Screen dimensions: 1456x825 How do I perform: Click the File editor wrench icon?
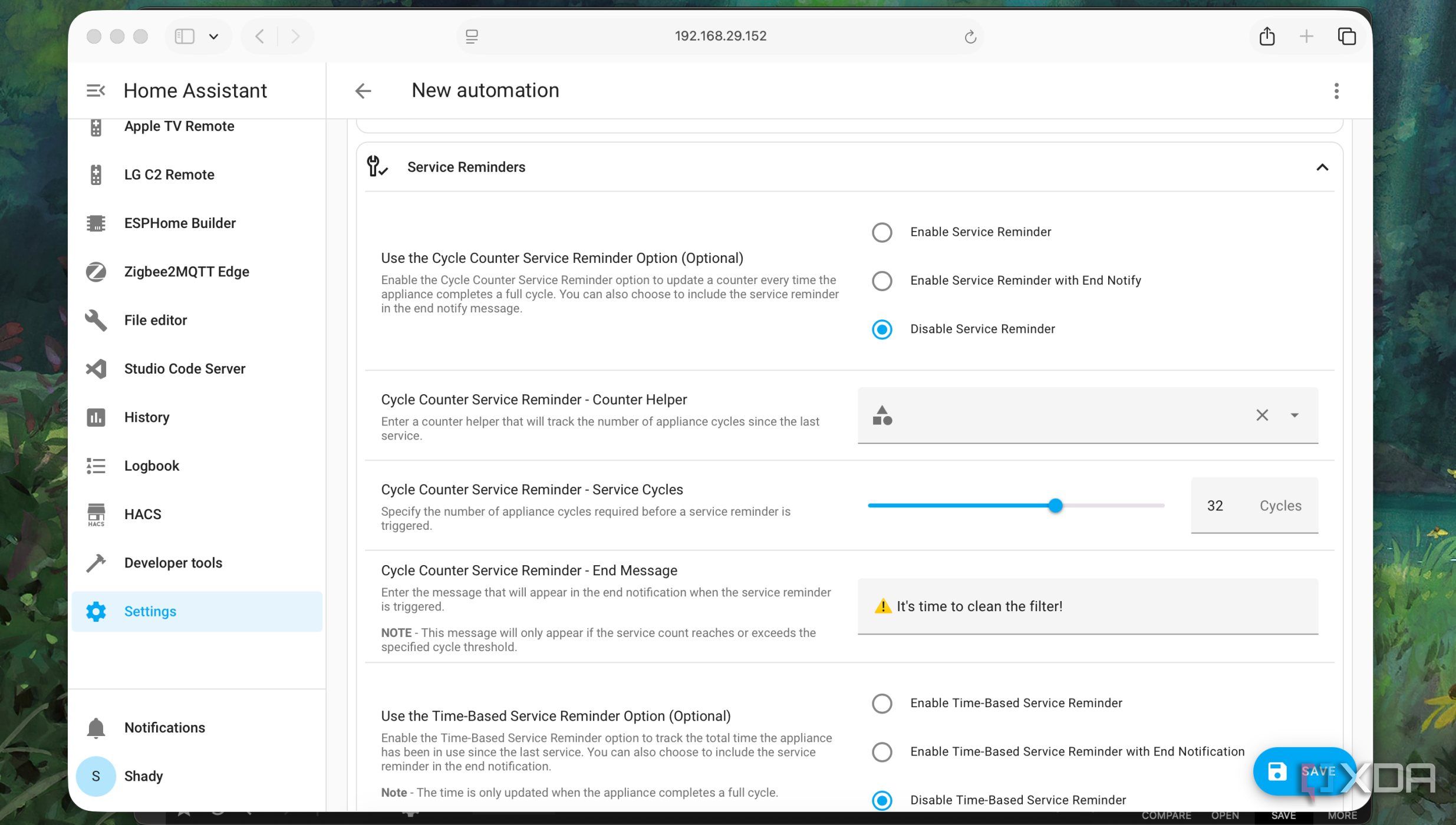click(96, 320)
